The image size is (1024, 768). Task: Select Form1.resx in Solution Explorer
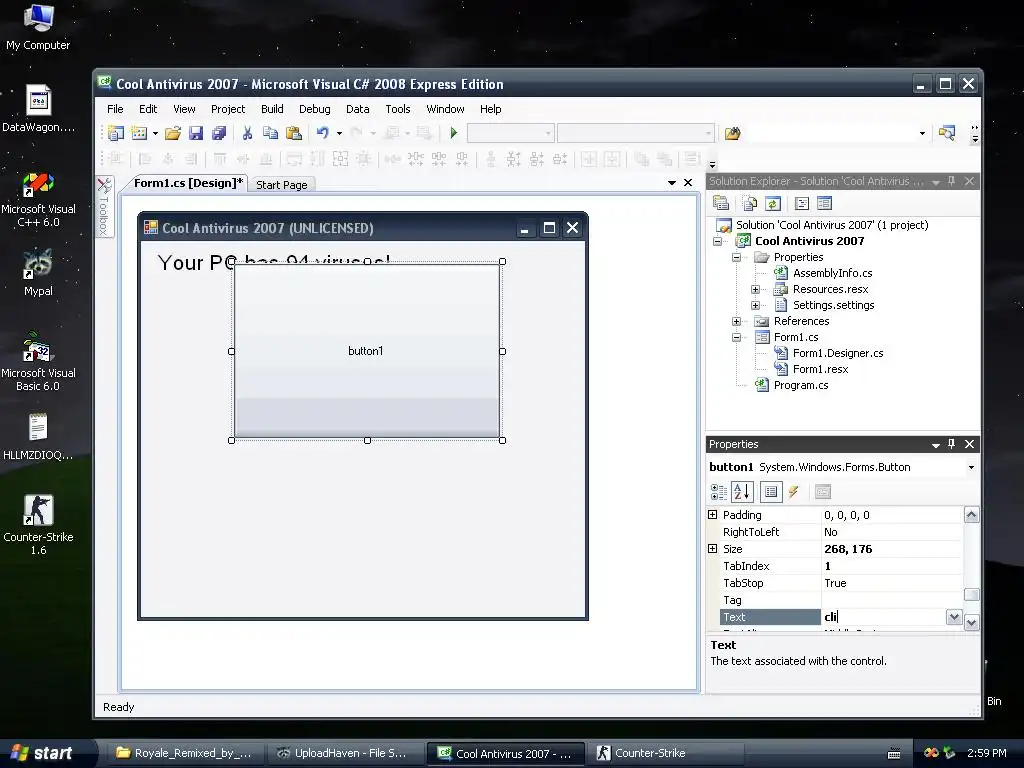[820, 369]
